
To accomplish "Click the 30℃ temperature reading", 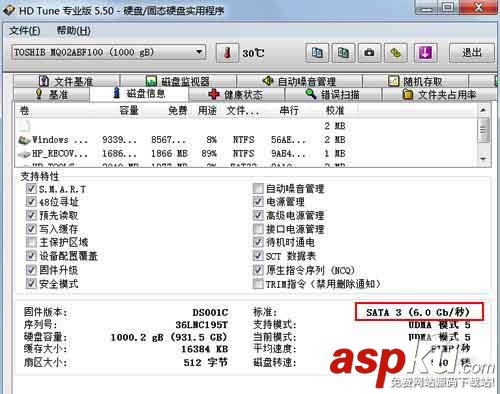I will [x=253, y=53].
